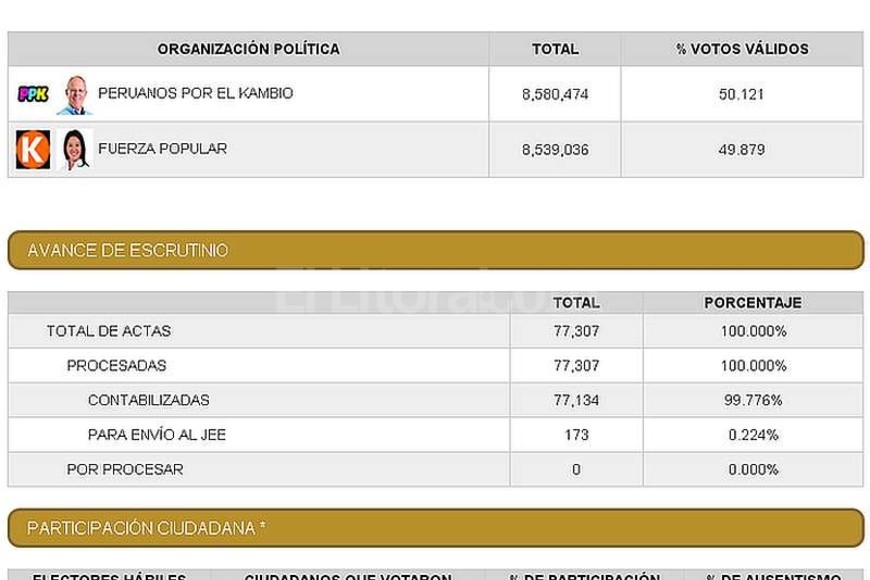Image resolution: width=870 pixels, height=580 pixels.
Task: Click the 8,580,474 vote total cell
Action: 555,94
